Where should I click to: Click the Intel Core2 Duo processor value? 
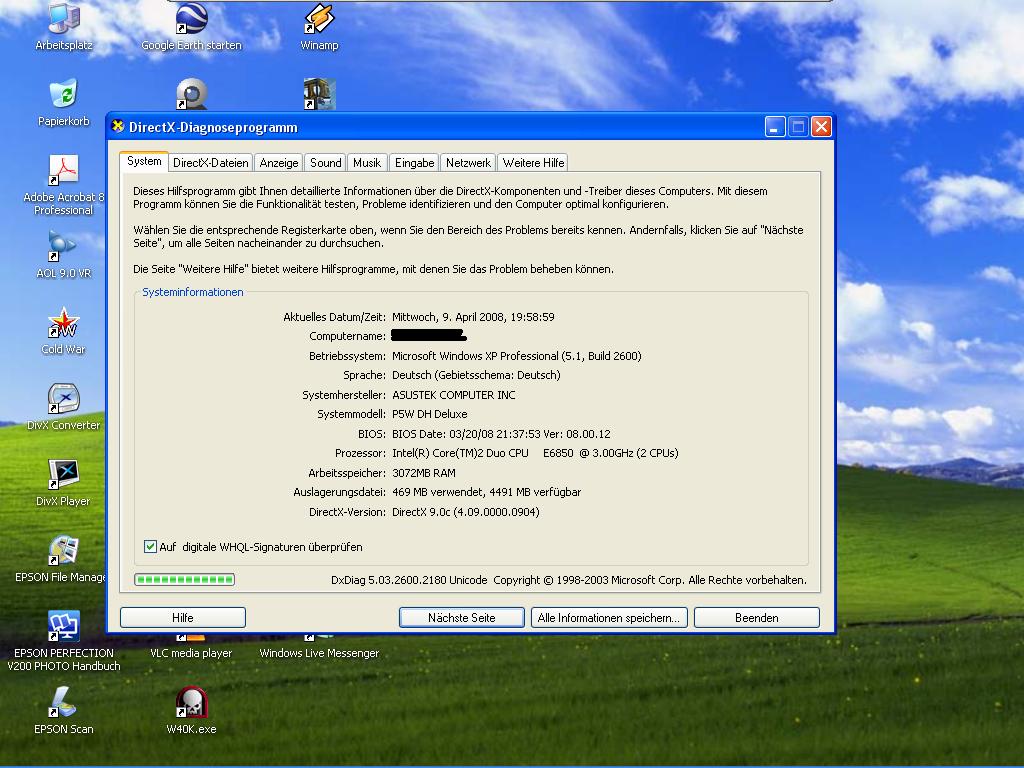click(536, 453)
